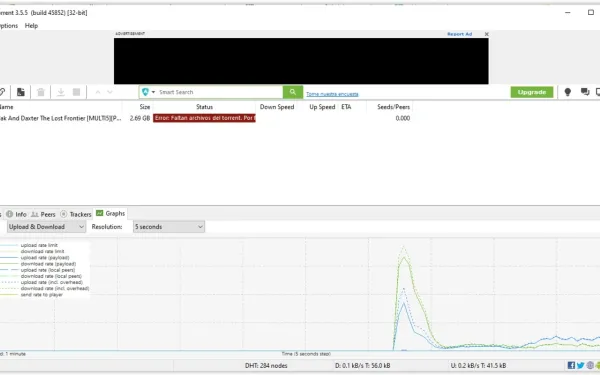This screenshot has height=375, width=600.
Task: Sort by the ETA column header
Action: [346, 107]
